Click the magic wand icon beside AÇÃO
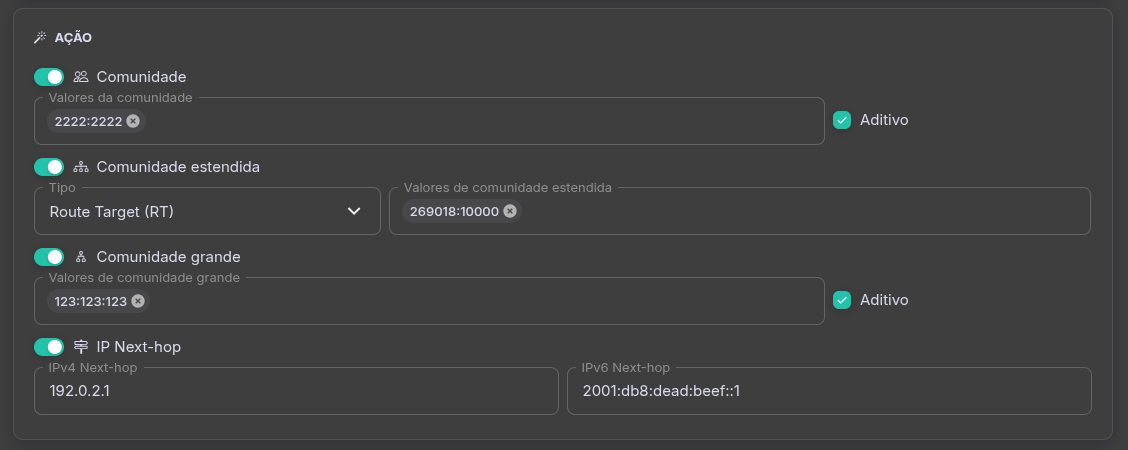 click(x=40, y=37)
